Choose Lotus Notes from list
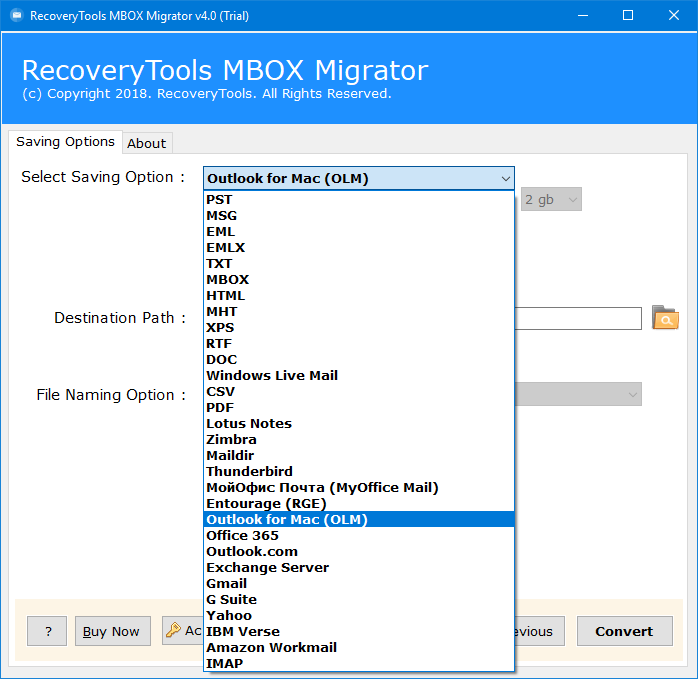This screenshot has width=698, height=679. (x=359, y=423)
